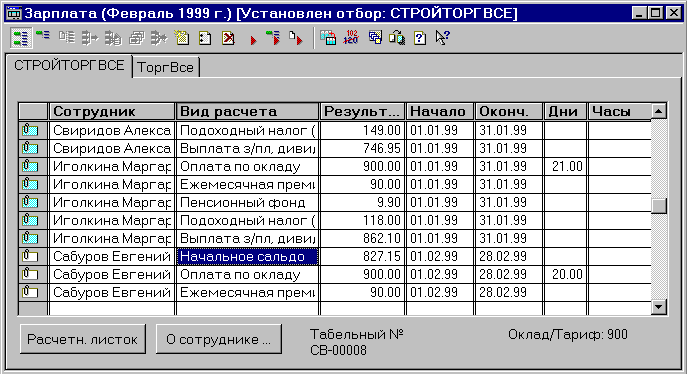
Task: Click the Оконч. column header
Action: [x=509, y=111]
